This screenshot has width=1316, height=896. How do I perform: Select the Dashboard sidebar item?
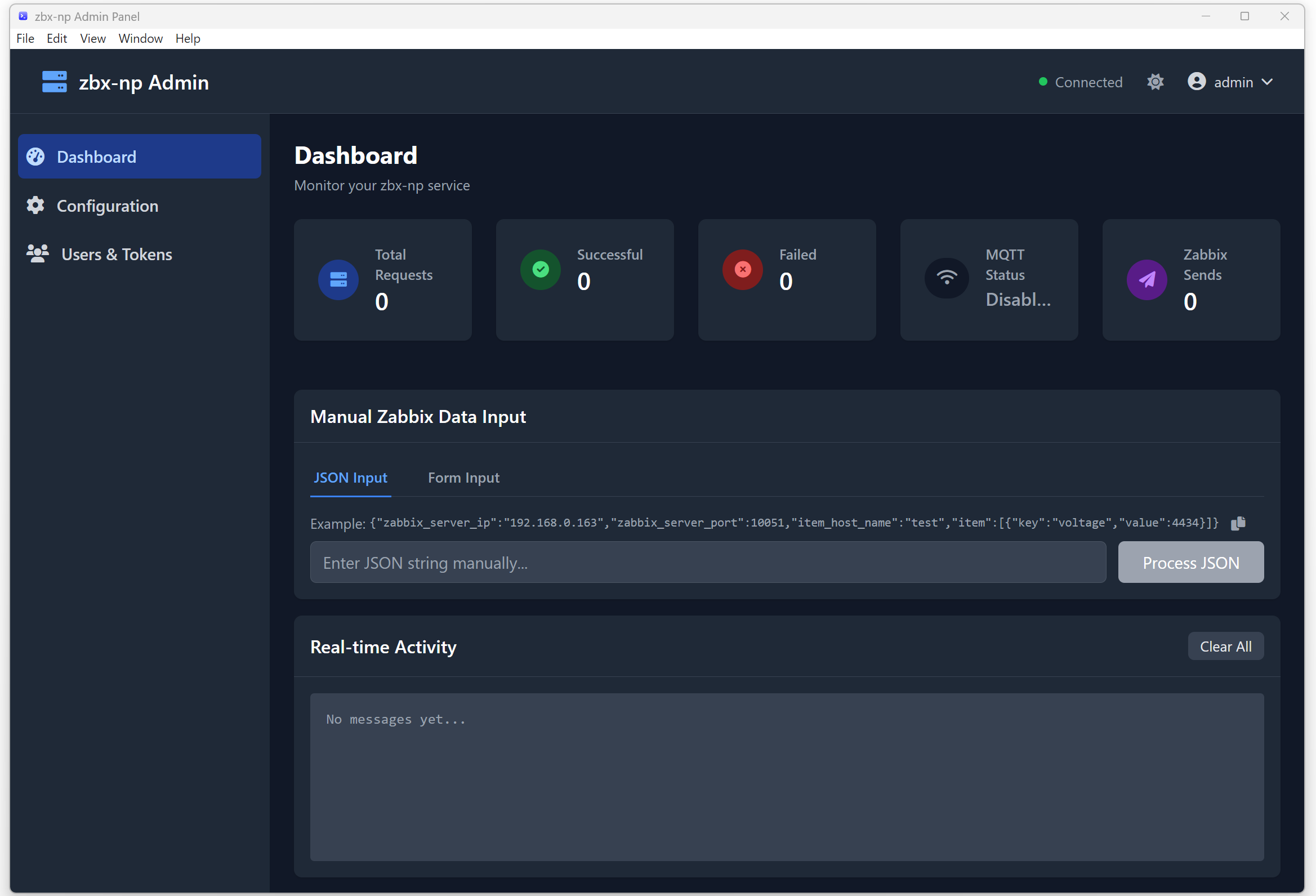point(96,157)
